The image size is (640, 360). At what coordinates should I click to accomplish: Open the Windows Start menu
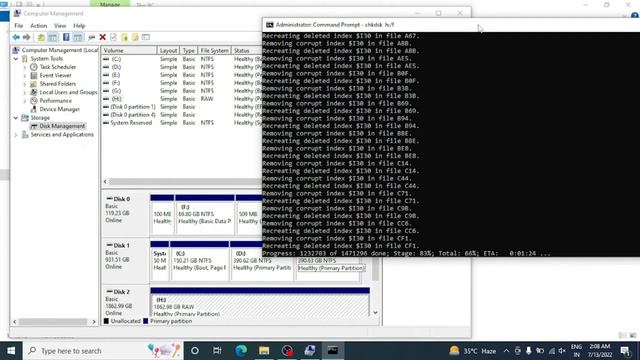click(11, 351)
